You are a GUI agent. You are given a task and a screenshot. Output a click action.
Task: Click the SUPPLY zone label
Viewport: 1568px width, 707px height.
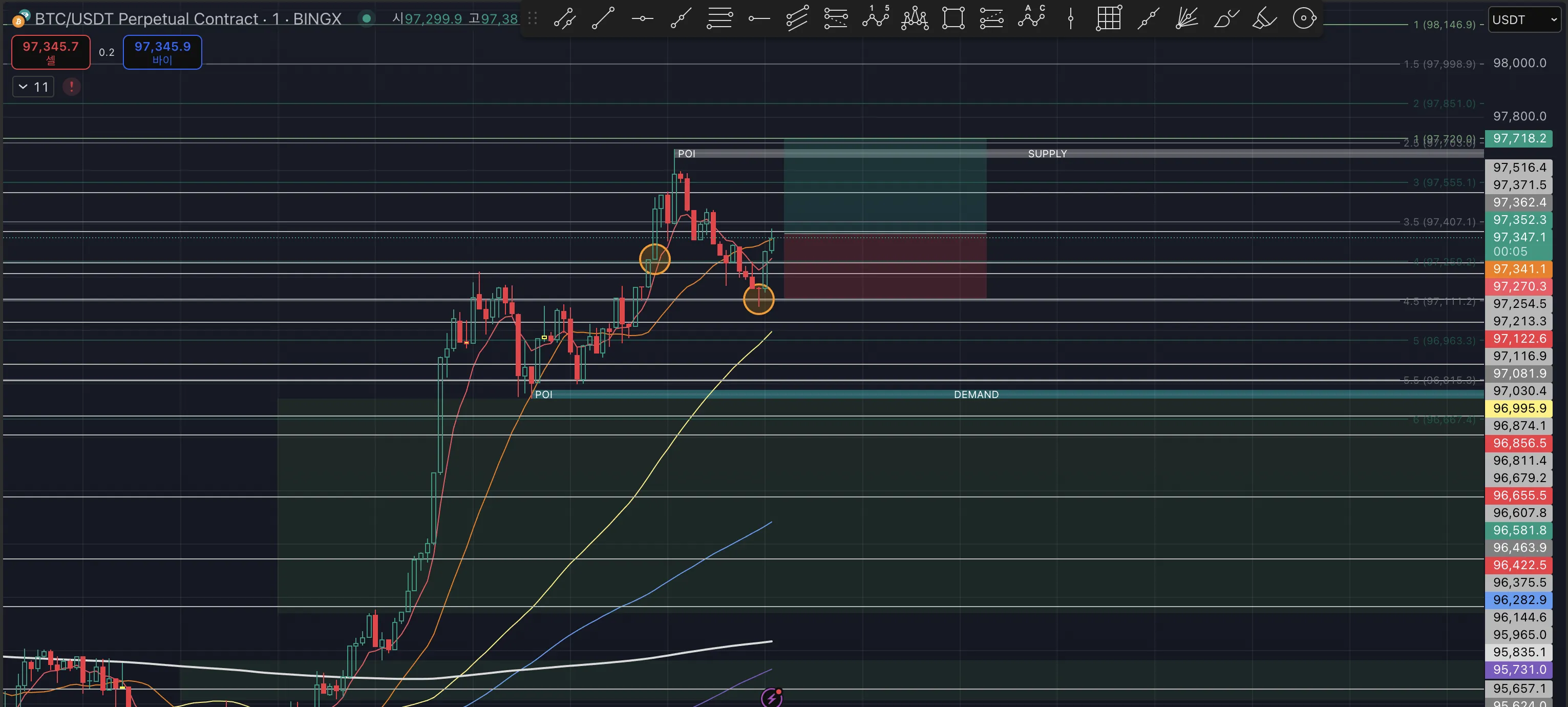click(1047, 154)
